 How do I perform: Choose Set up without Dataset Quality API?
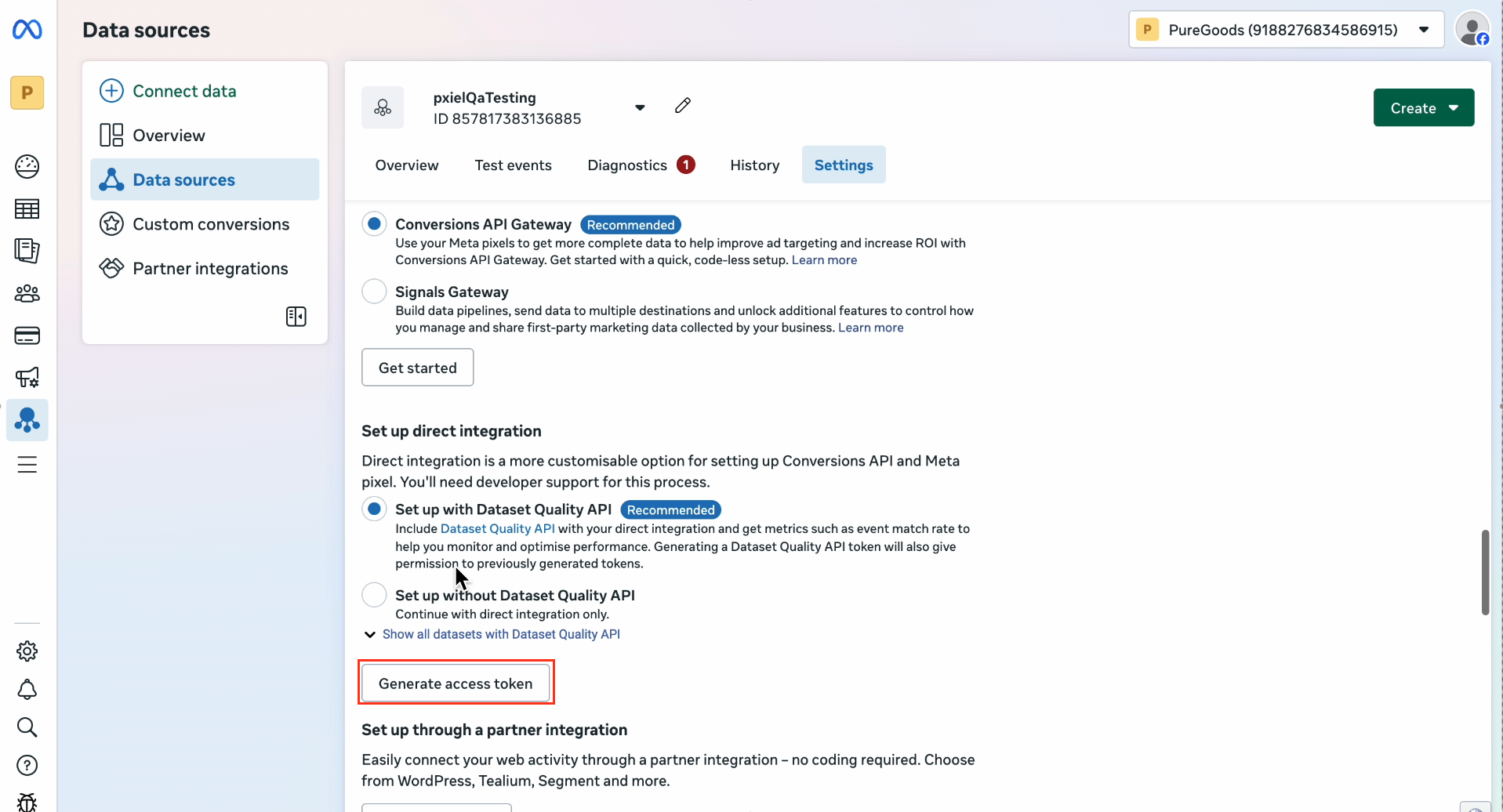374,594
